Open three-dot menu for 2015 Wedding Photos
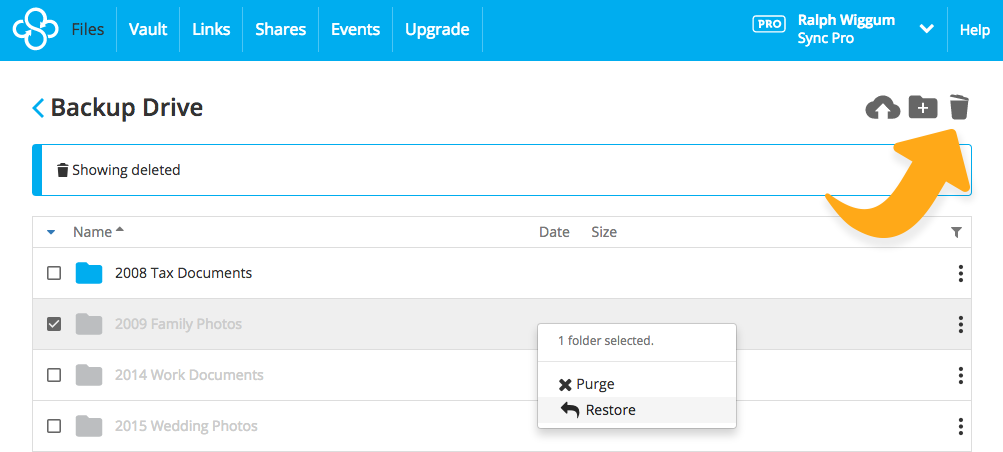 [960, 426]
